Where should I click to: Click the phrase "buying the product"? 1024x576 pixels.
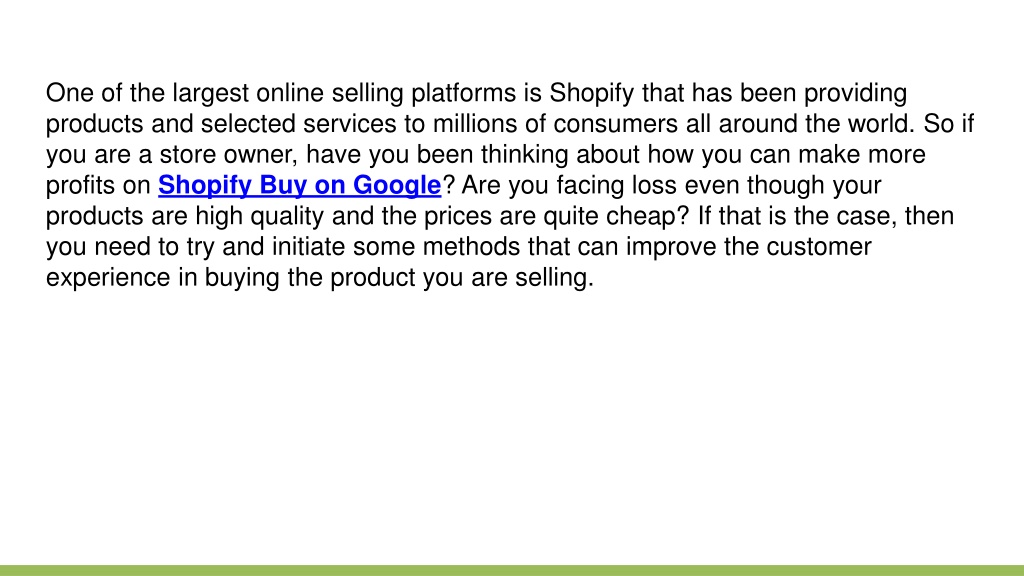(x=310, y=278)
